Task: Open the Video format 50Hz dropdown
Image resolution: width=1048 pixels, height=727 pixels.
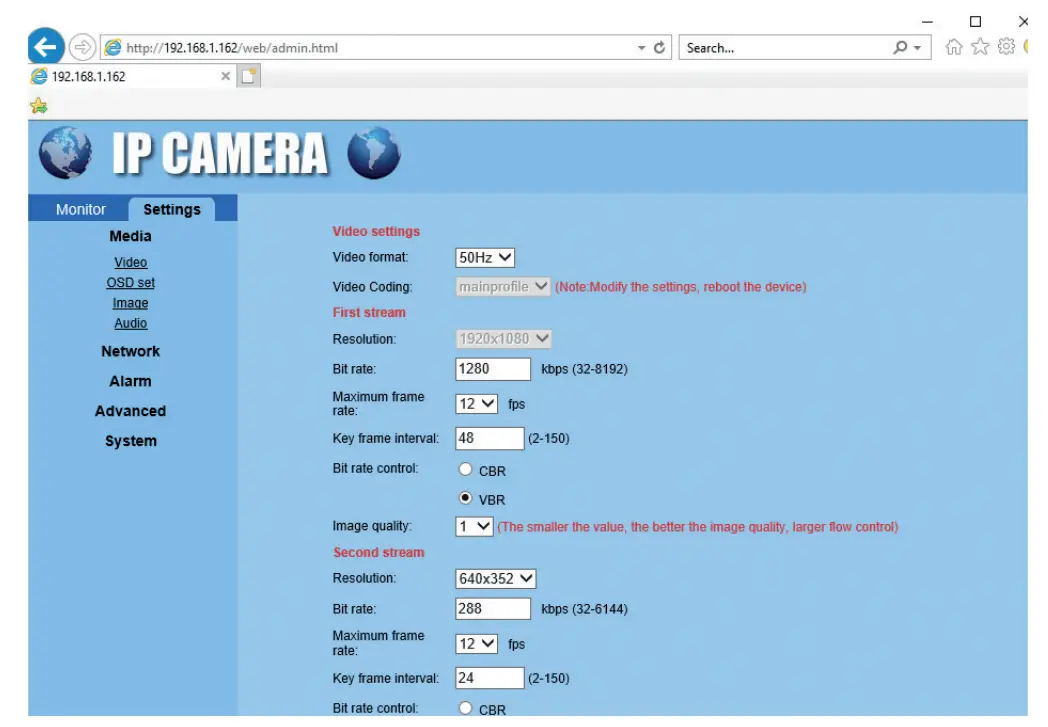Action: [x=485, y=258]
